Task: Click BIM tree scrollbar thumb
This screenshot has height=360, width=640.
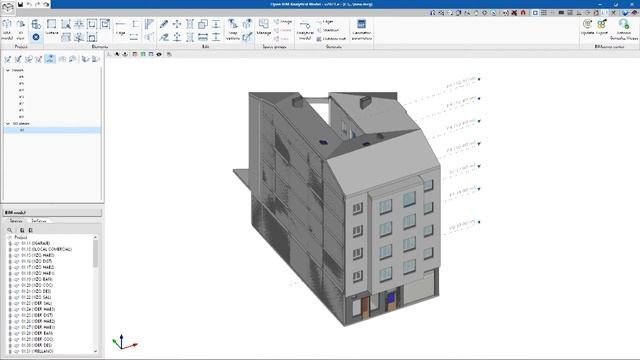Action: 96,253
